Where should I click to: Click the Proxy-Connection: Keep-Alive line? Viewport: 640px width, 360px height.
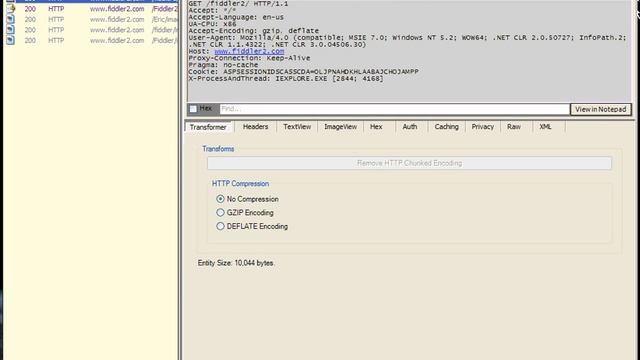[x=249, y=58]
